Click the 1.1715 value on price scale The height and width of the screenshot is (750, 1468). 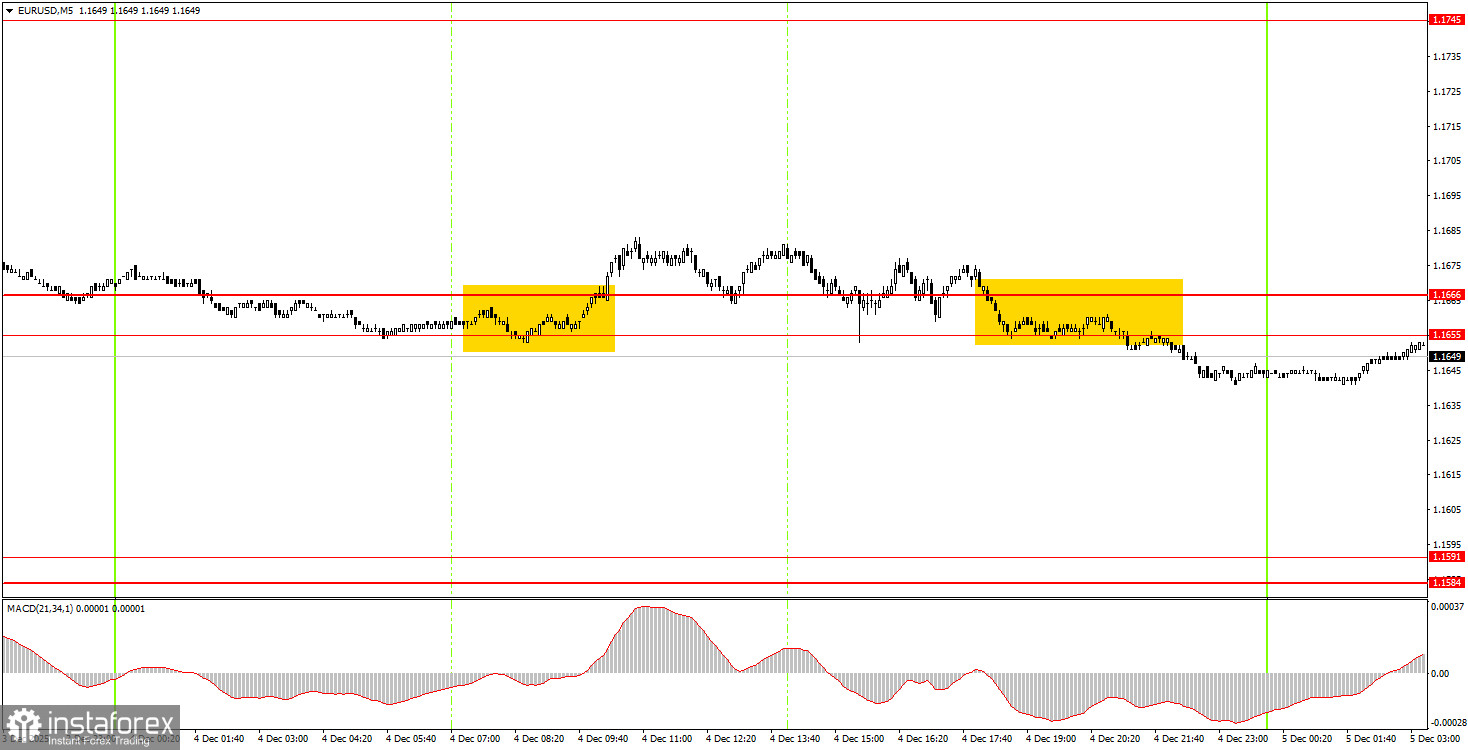click(x=1448, y=127)
